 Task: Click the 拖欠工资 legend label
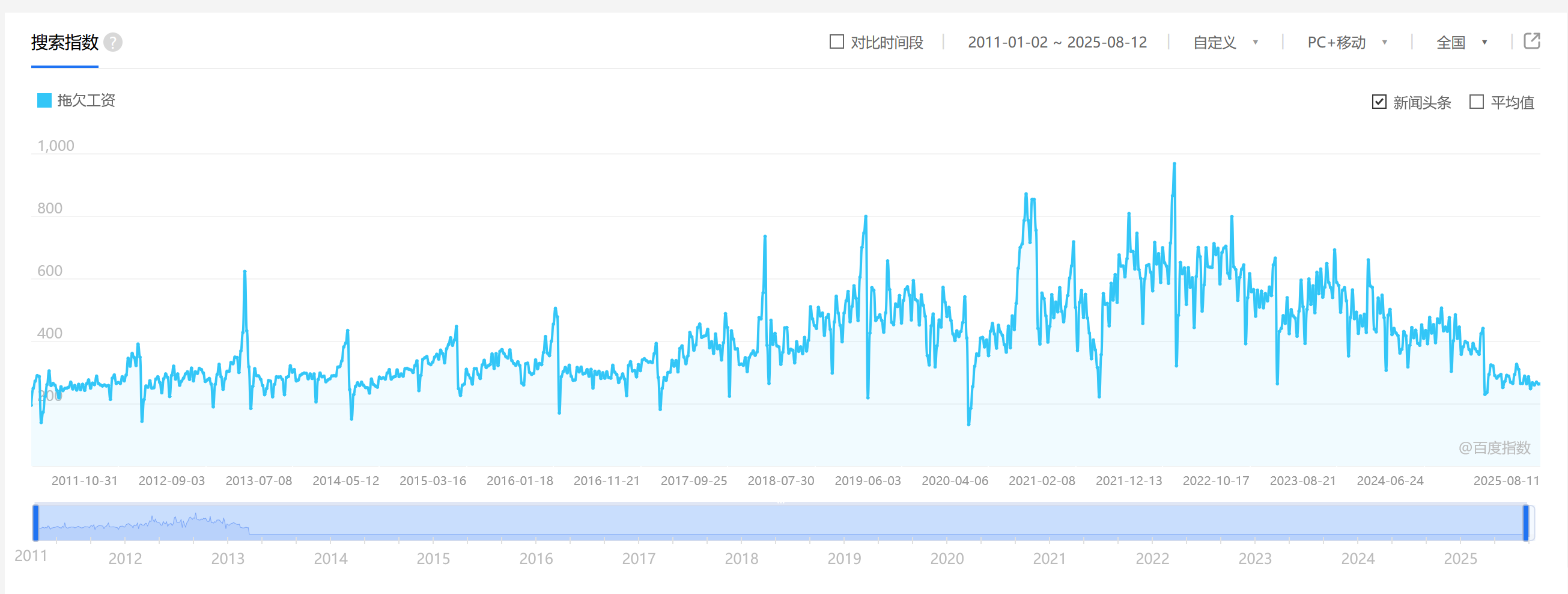pyautogui.click(x=86, y=100)
